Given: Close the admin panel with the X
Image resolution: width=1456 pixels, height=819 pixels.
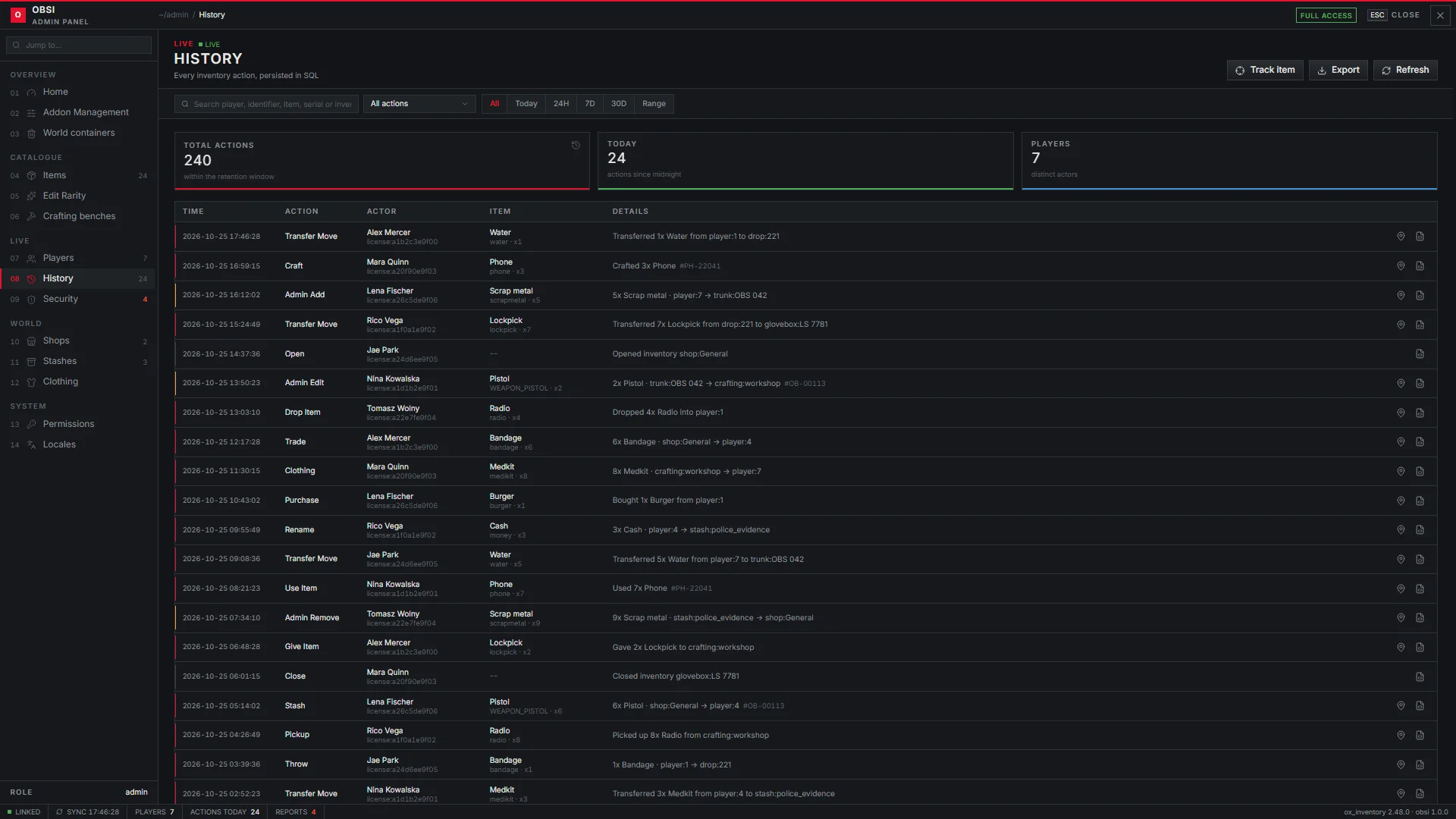Looking at the screenshot, I should [1440, 15].
